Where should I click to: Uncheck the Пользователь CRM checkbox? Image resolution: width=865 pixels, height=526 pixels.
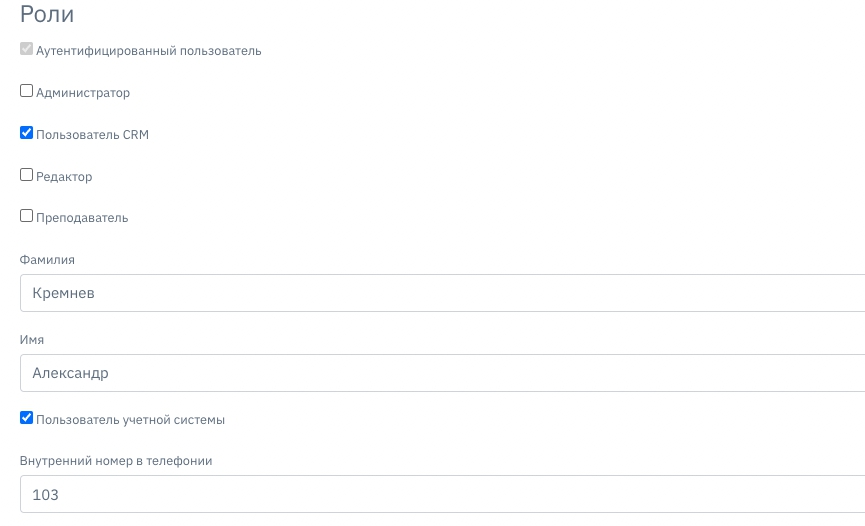(x=26, y=132)
